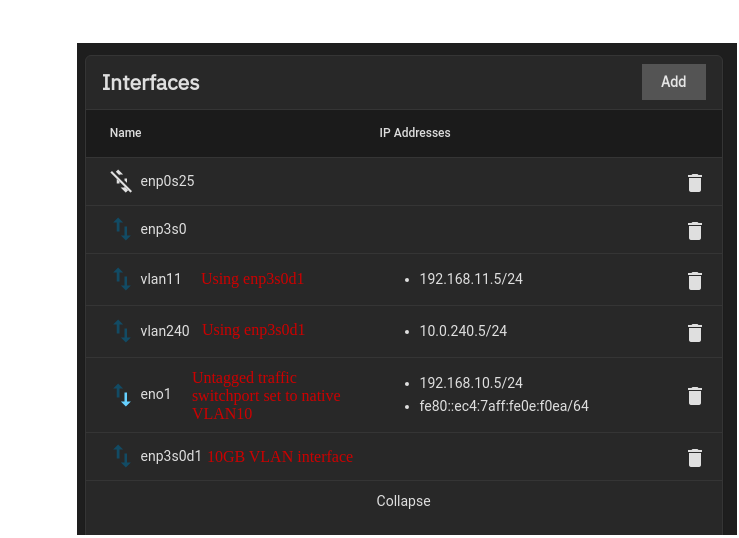Click the traffic arrows icon beside vlan240
The width and height of the screenshot is (739, 538).
pyautogui.click(x=122, y=331)
